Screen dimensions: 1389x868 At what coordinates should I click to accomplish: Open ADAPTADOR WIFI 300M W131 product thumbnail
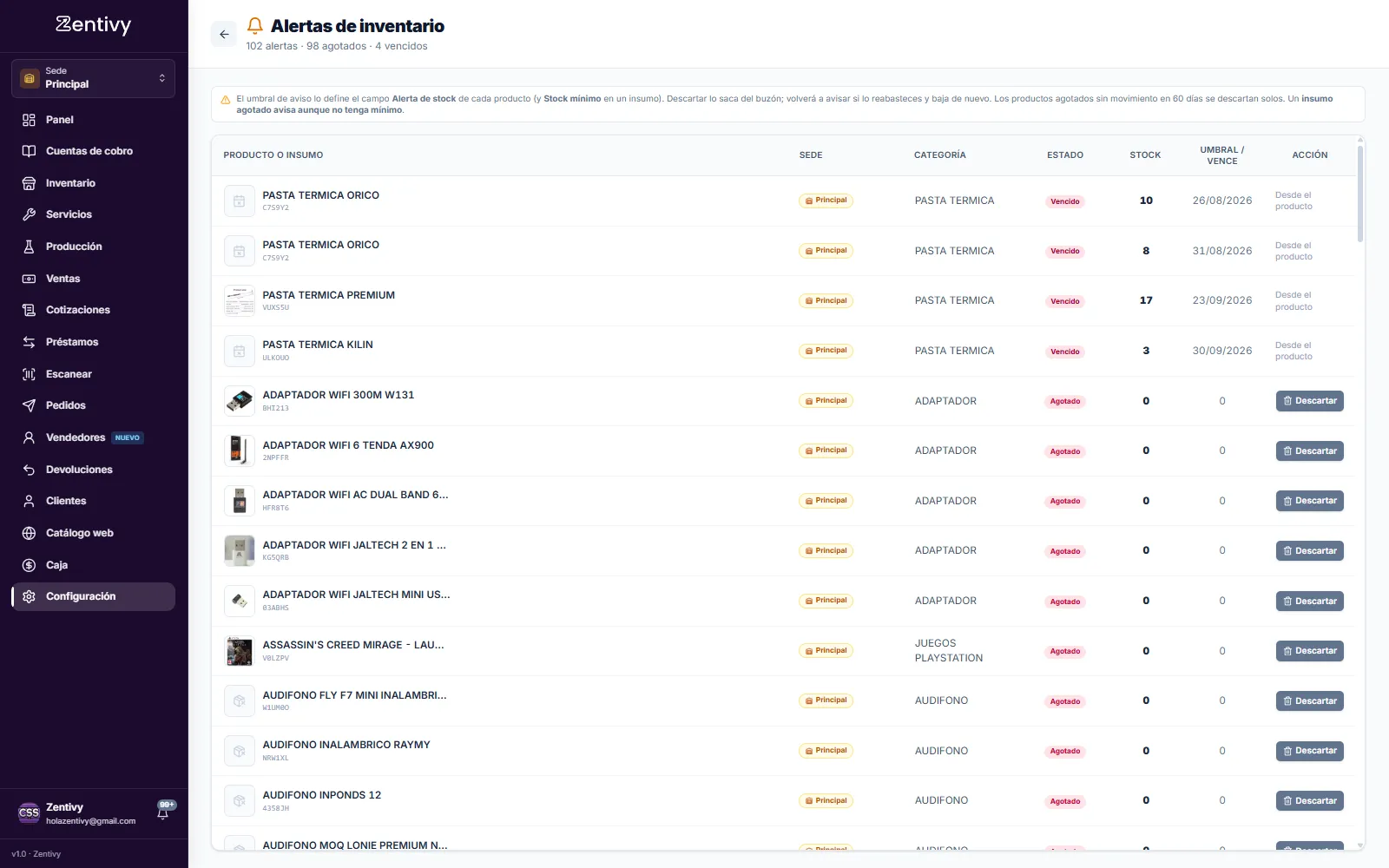pos(239,401)
